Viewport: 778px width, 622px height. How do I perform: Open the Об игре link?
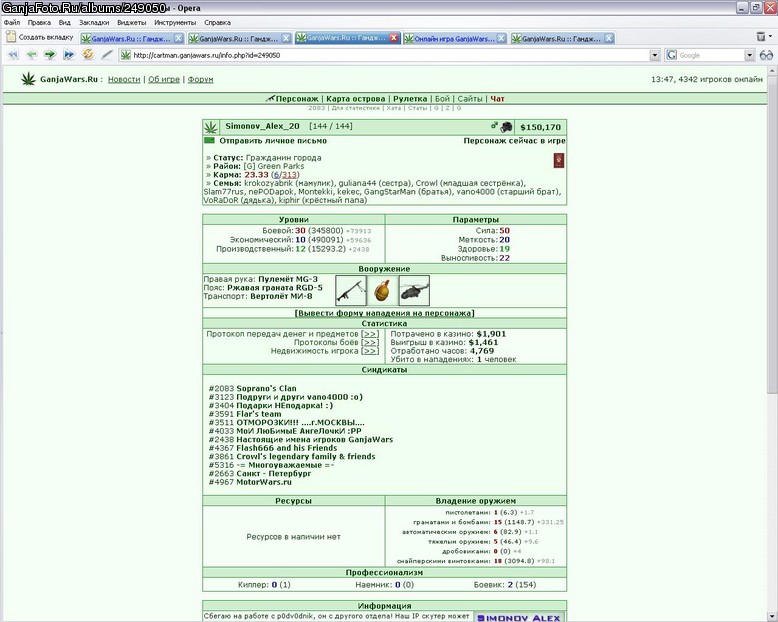click(164, 79)
